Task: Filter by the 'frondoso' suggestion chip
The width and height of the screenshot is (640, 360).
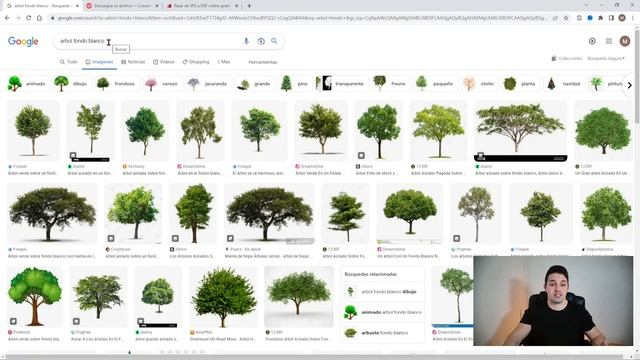Action: pyautogui.click(x=116, y=84)
